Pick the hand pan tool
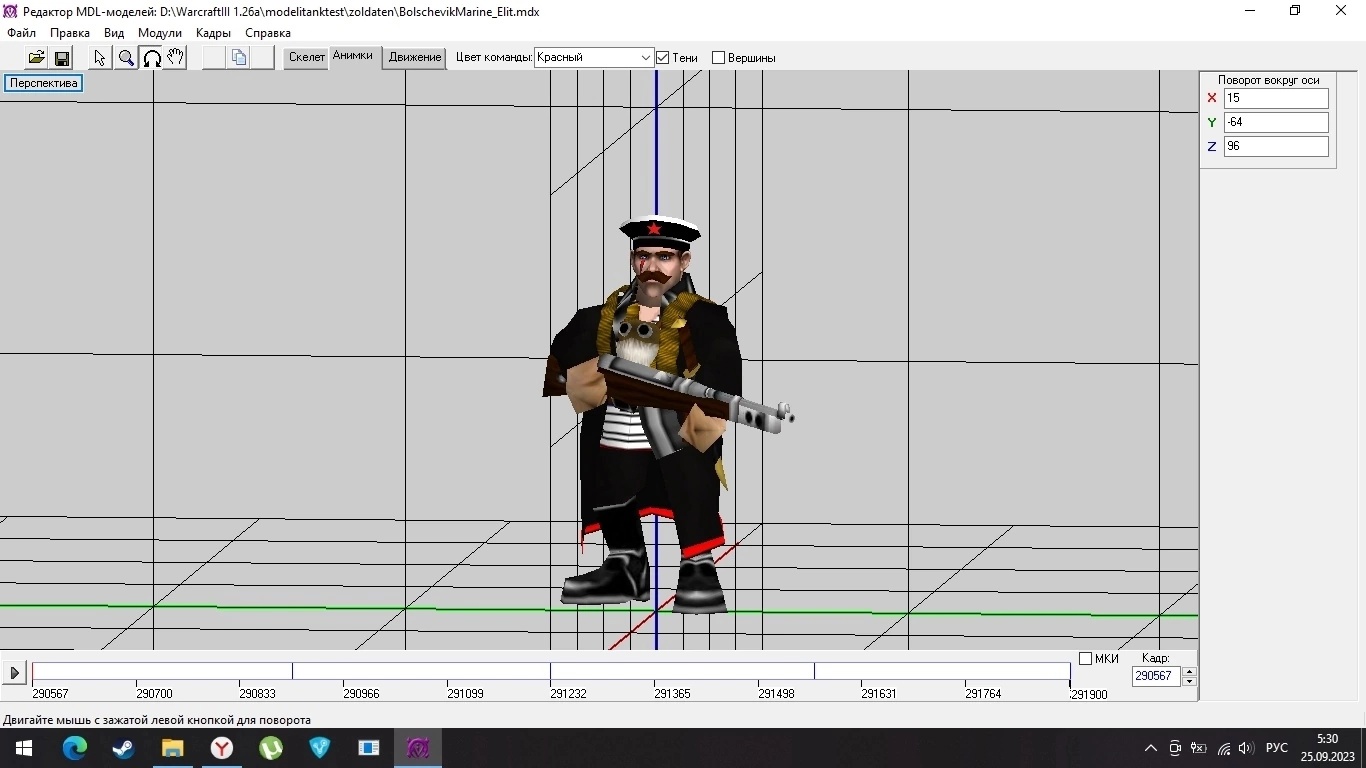Image resolution: width=1366 pixels, height=768 pixels. point(176,58)
